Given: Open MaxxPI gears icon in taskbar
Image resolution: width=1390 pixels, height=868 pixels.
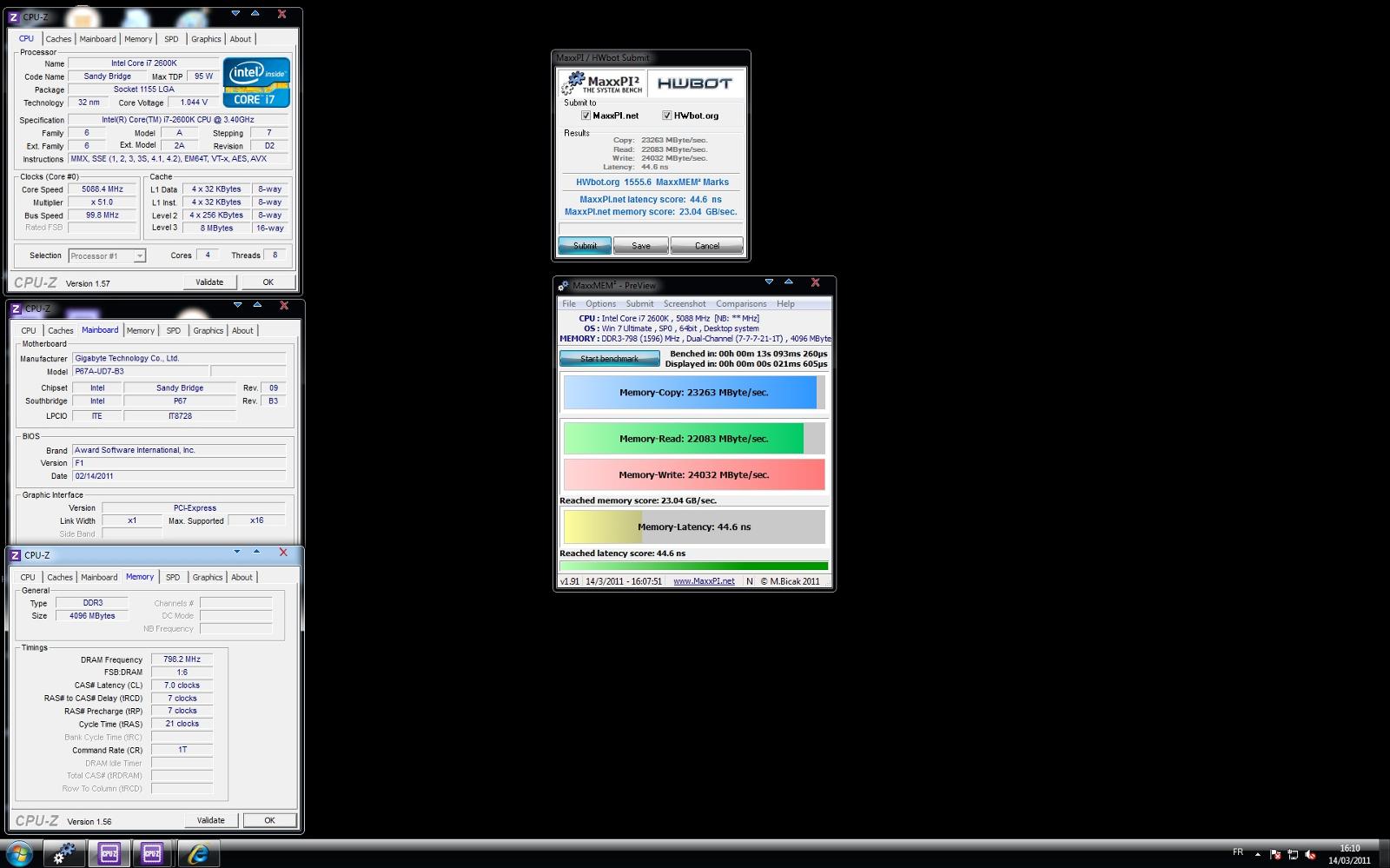Looking at the screenshot, I should [64, 853].
